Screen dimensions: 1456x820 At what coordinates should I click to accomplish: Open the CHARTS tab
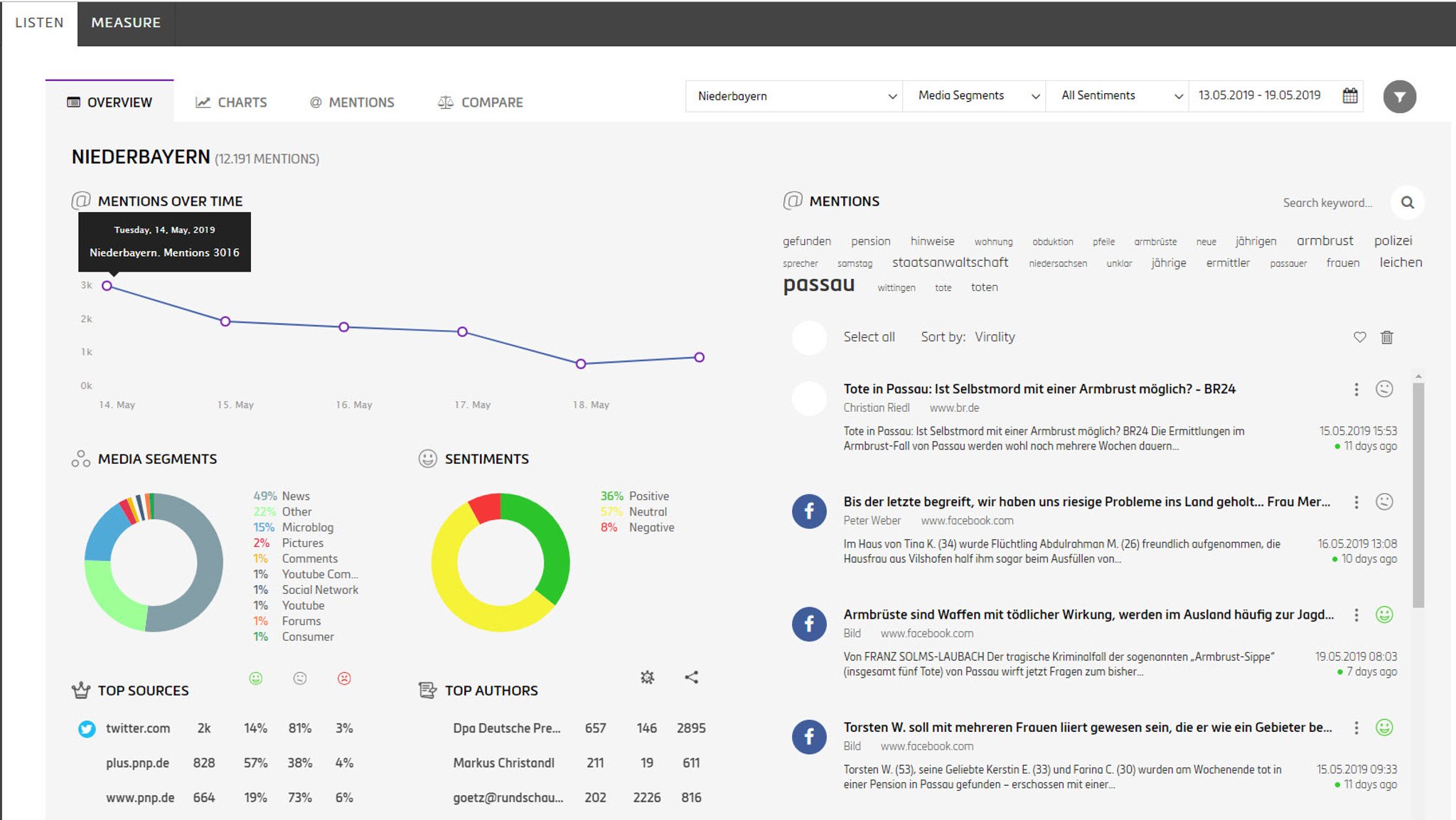pyautogui.click(x=232, y=102)
